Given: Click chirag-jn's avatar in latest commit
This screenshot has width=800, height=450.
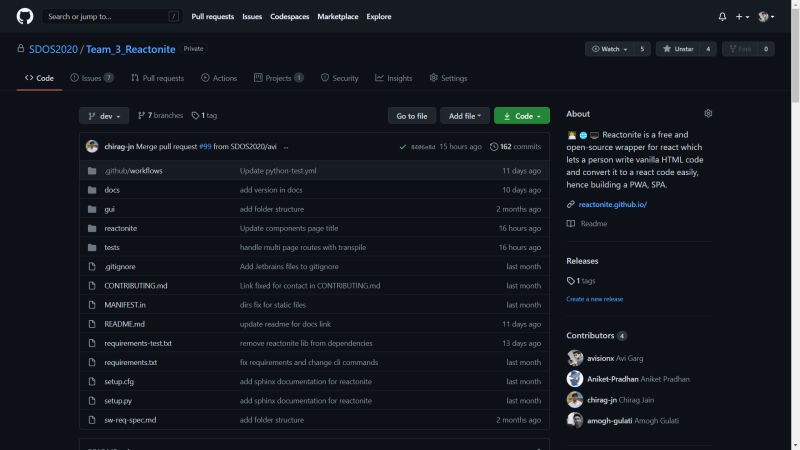Looking at the screenshot, I should 92,146.
